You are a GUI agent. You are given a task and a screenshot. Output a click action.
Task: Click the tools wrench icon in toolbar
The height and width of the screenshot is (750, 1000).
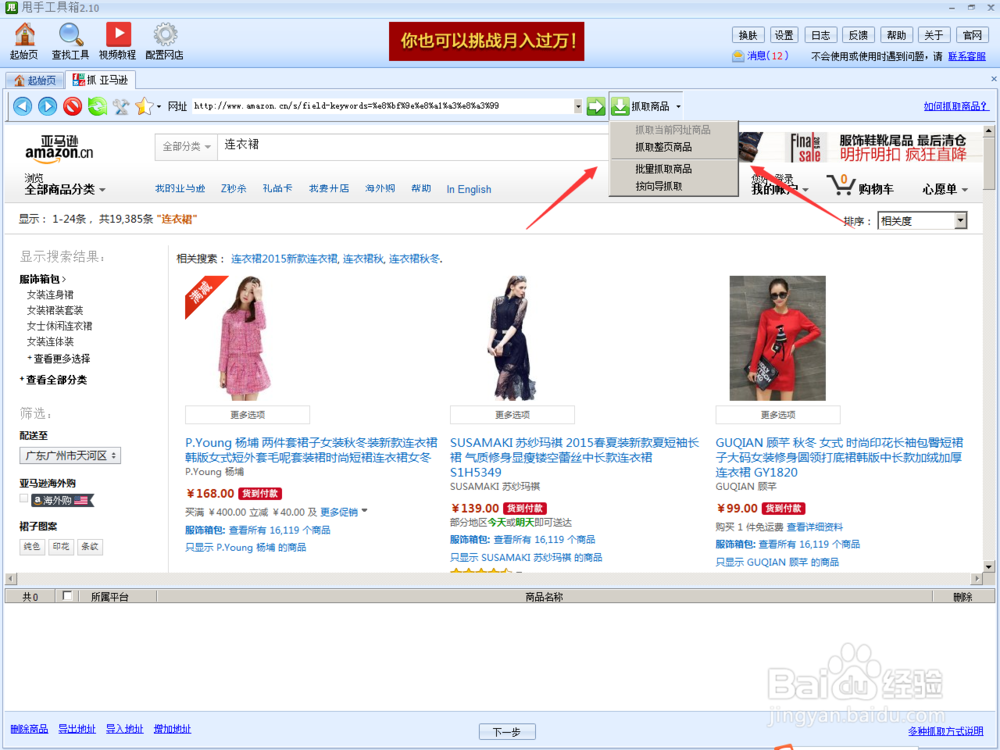(x=121, y=107)
